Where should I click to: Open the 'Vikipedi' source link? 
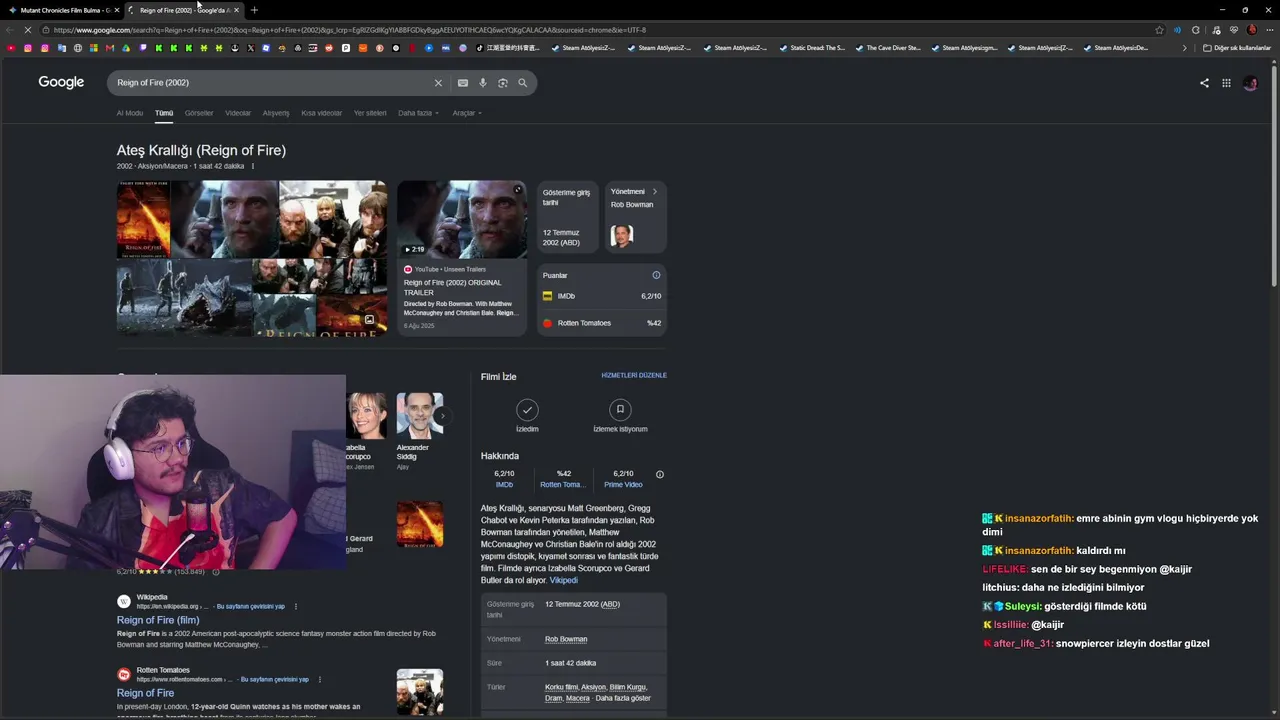pos(563,580)
